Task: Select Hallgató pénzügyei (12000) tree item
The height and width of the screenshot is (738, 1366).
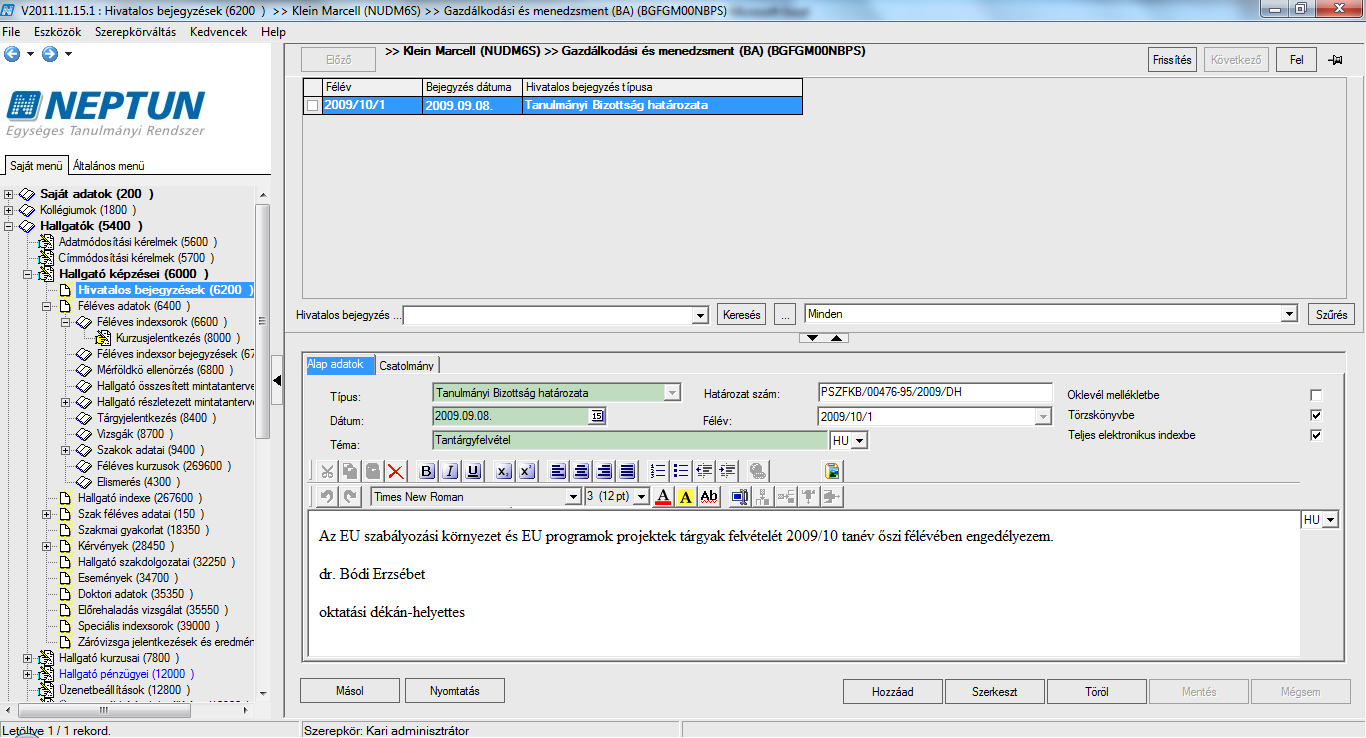Action: [128, 674]
